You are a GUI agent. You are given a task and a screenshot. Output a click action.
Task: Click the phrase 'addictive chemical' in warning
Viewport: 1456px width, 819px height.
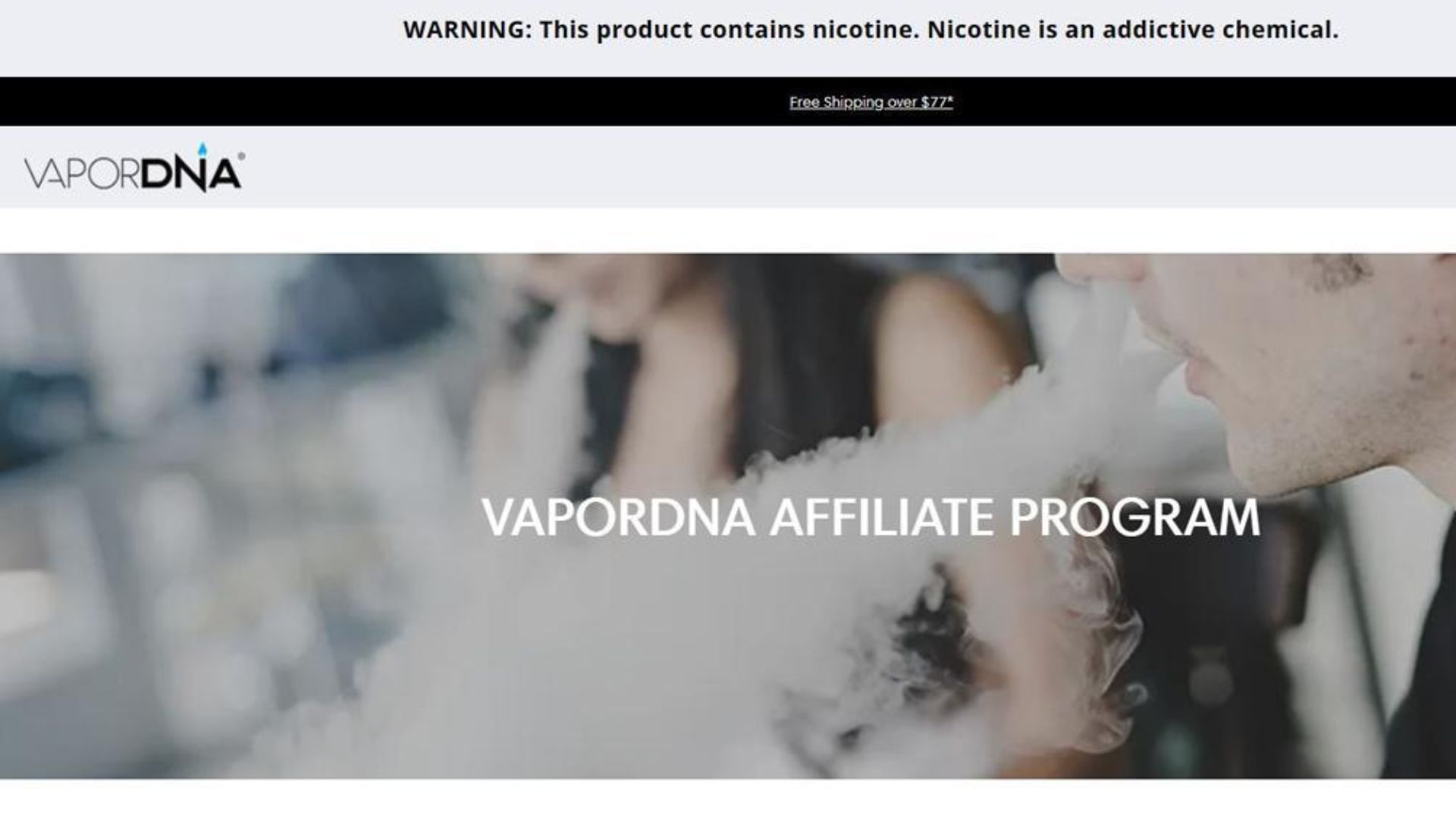tap(1221, 30)
